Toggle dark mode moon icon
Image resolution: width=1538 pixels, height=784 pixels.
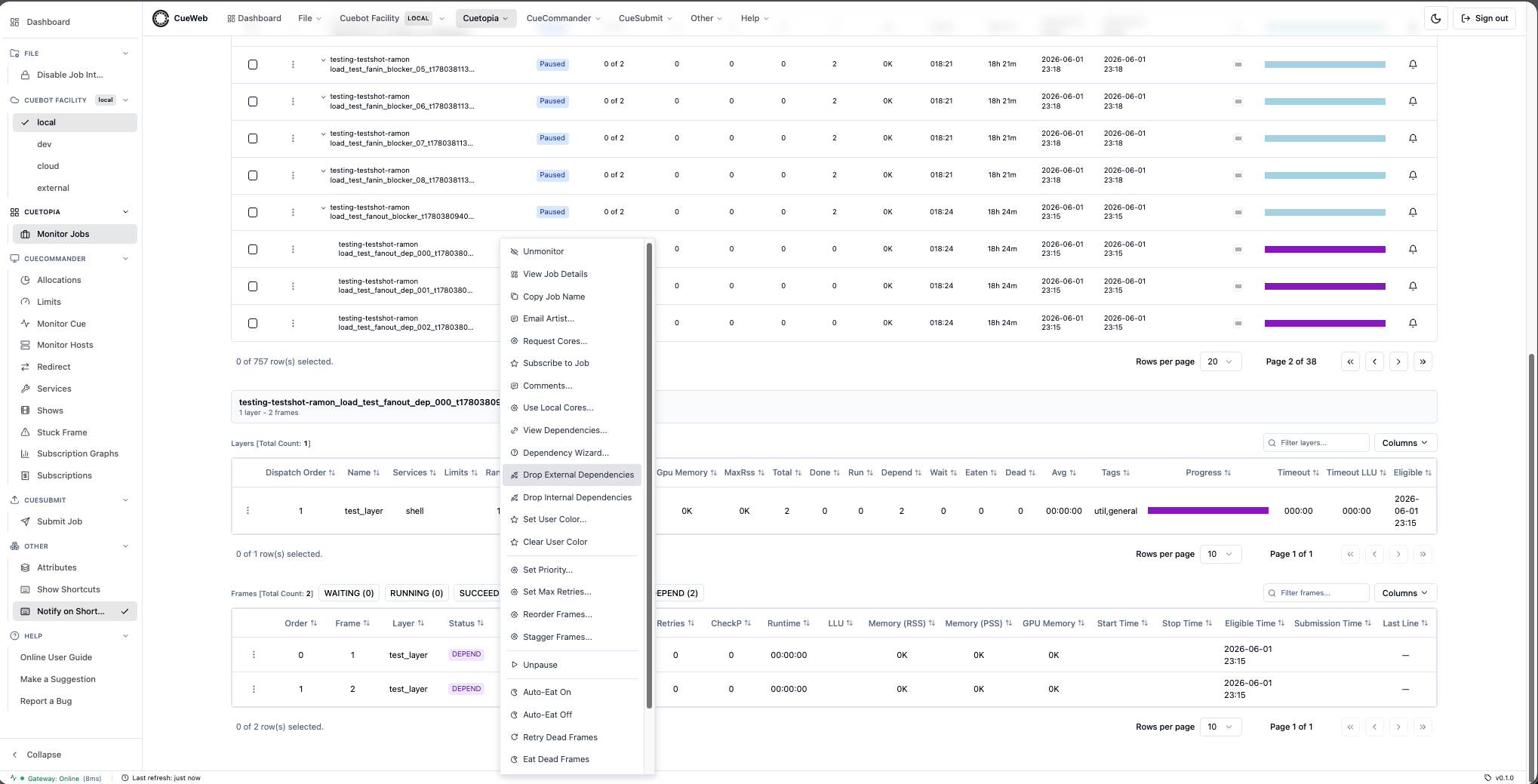point(1435,18)
